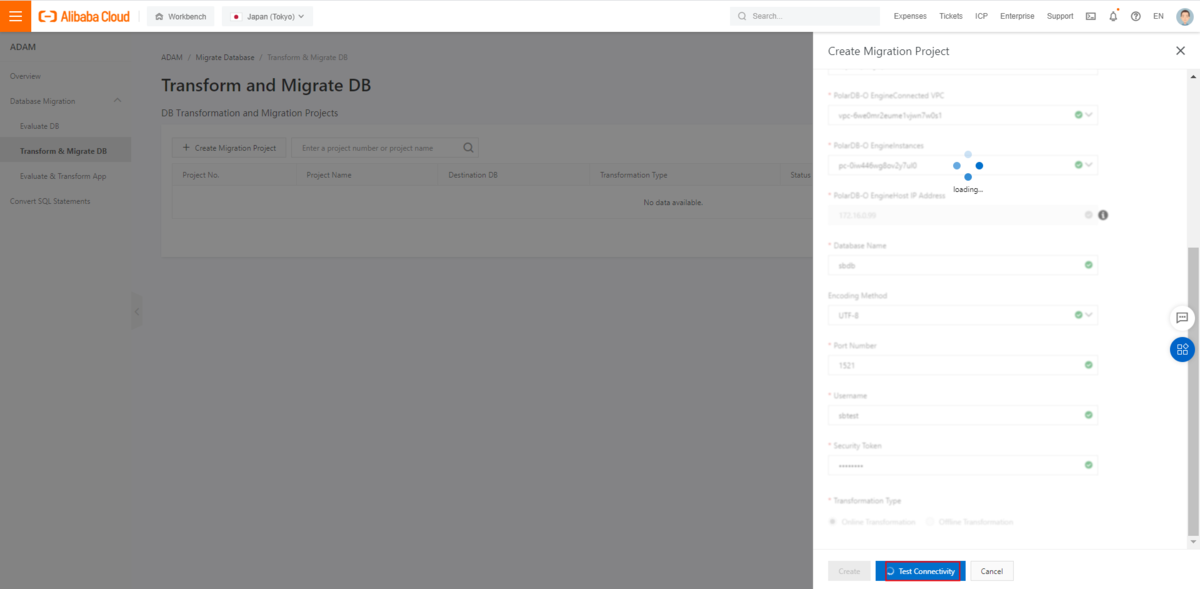This screenshot has width=1200, height=589.
Task: Click the Transformation Type column header
Action: [634, 175]
